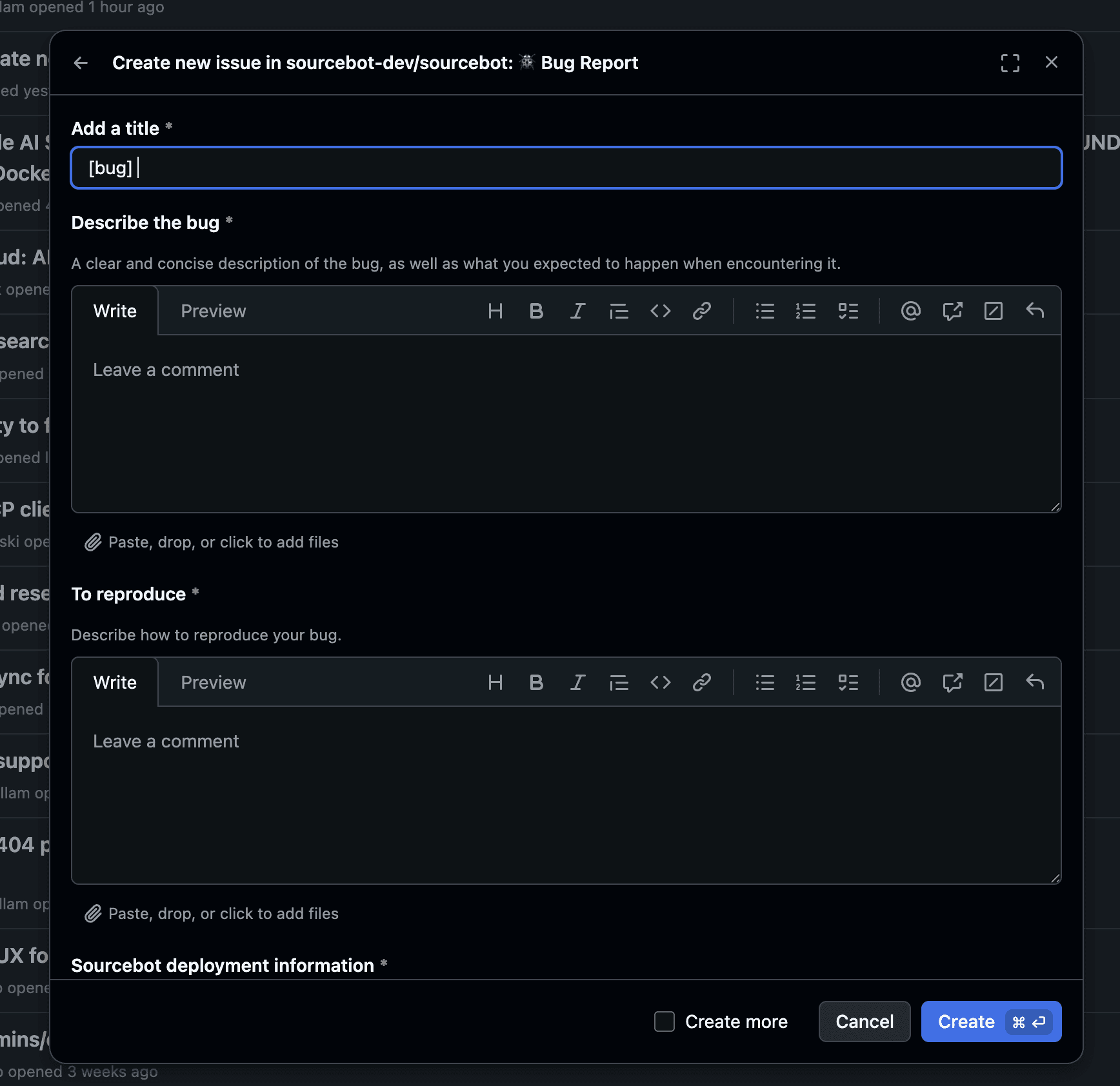
Task: Grab resize handle of Describe the bug textarea
Action: click(x=1055, y=507)
